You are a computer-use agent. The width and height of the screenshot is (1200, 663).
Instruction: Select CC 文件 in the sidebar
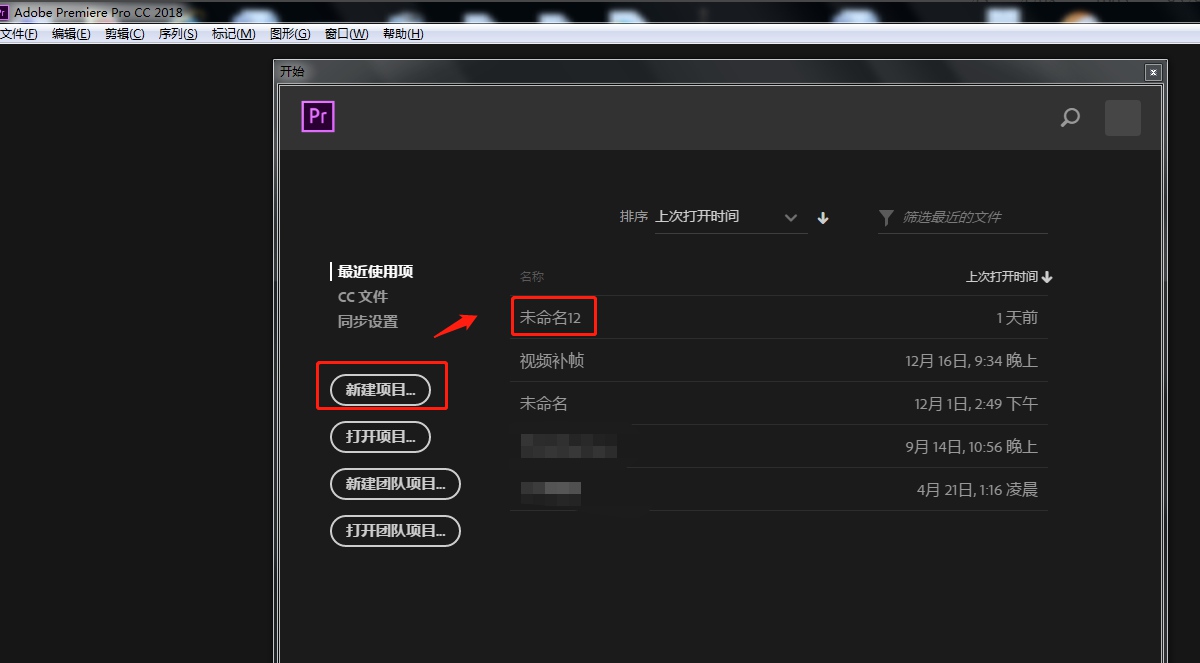click(362, 297)
